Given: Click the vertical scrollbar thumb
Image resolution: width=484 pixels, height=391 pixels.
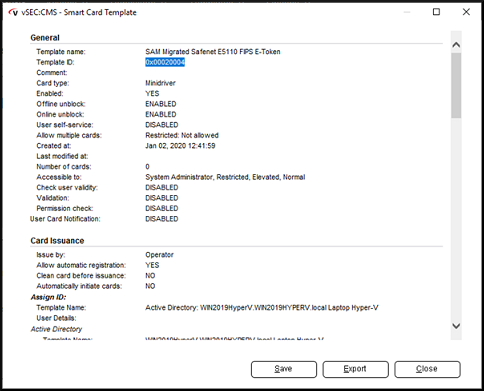Looking at the screenshot, I should (456, 85).
